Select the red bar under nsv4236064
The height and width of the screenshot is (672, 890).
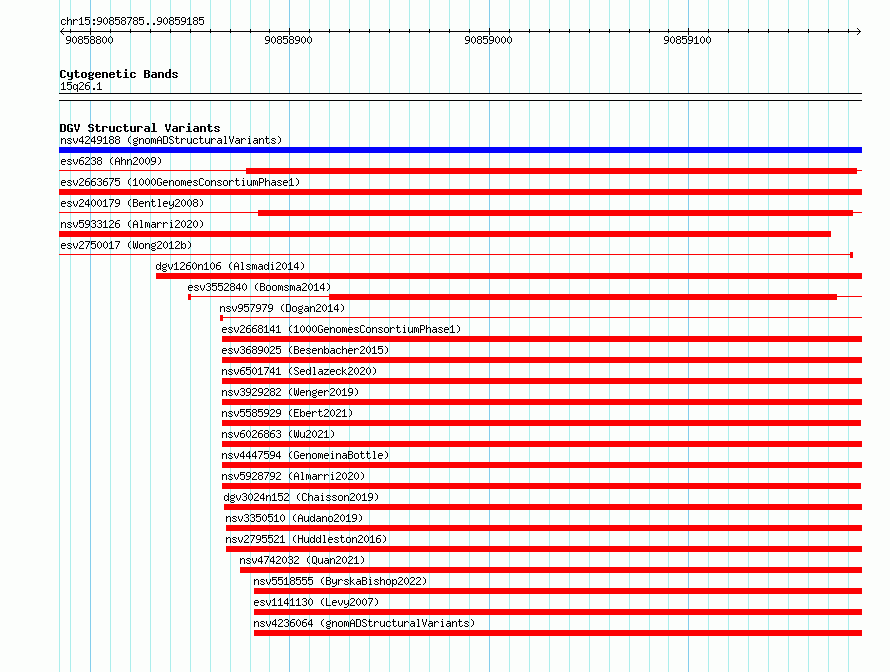point(558,633)
